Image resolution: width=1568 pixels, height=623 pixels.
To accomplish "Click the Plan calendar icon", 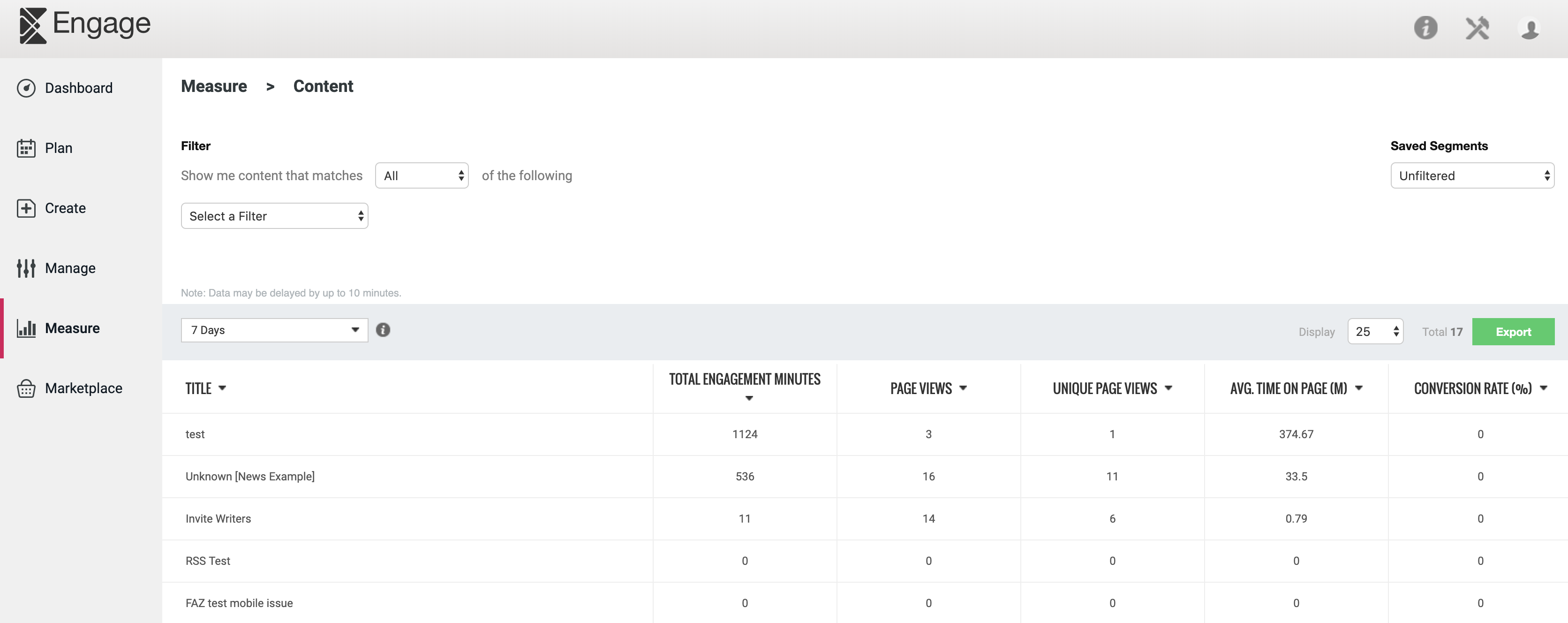I will [x=26, y=148].
